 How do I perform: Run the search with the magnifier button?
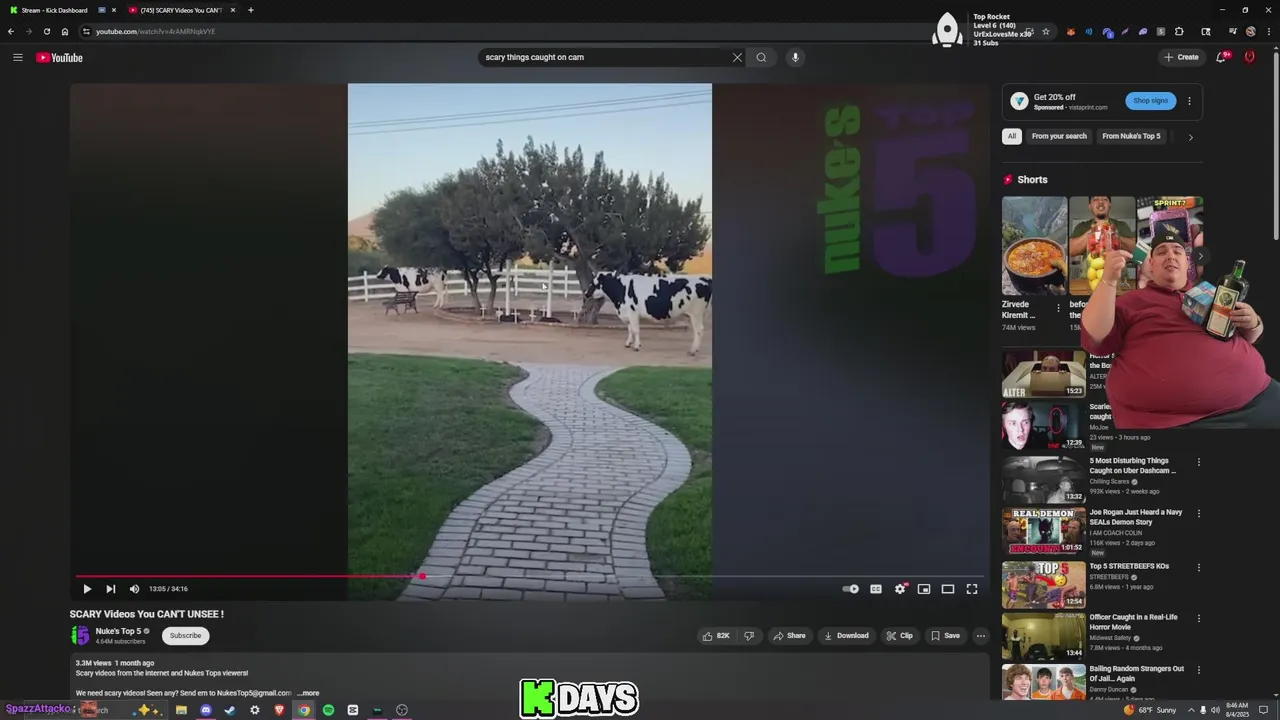[761, 57]
